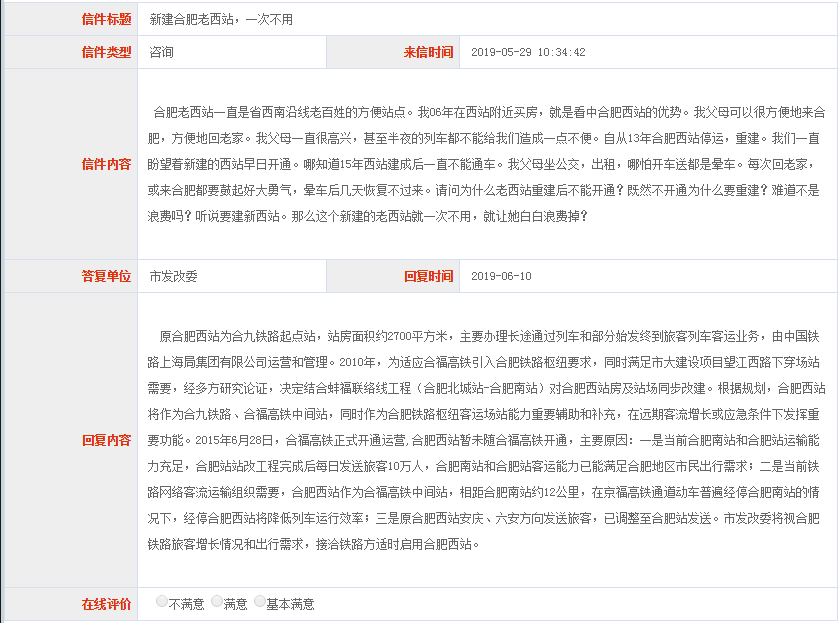840x623 pixels.
Task: Click the 答复单位 label
Action: [106, 276]
